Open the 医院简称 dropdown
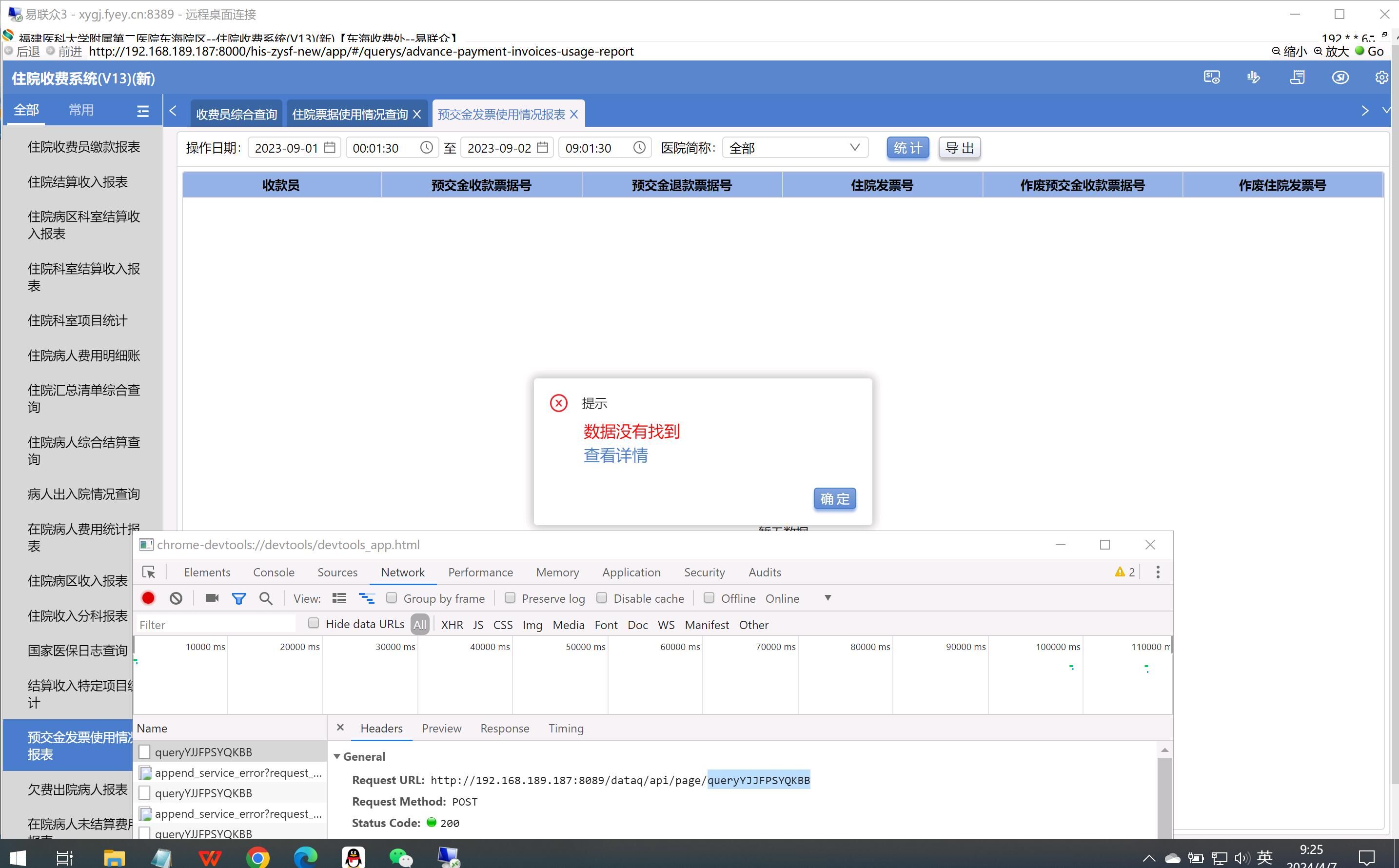The height and width of the screenshot is (868, 1399). (x=795, y=148)
